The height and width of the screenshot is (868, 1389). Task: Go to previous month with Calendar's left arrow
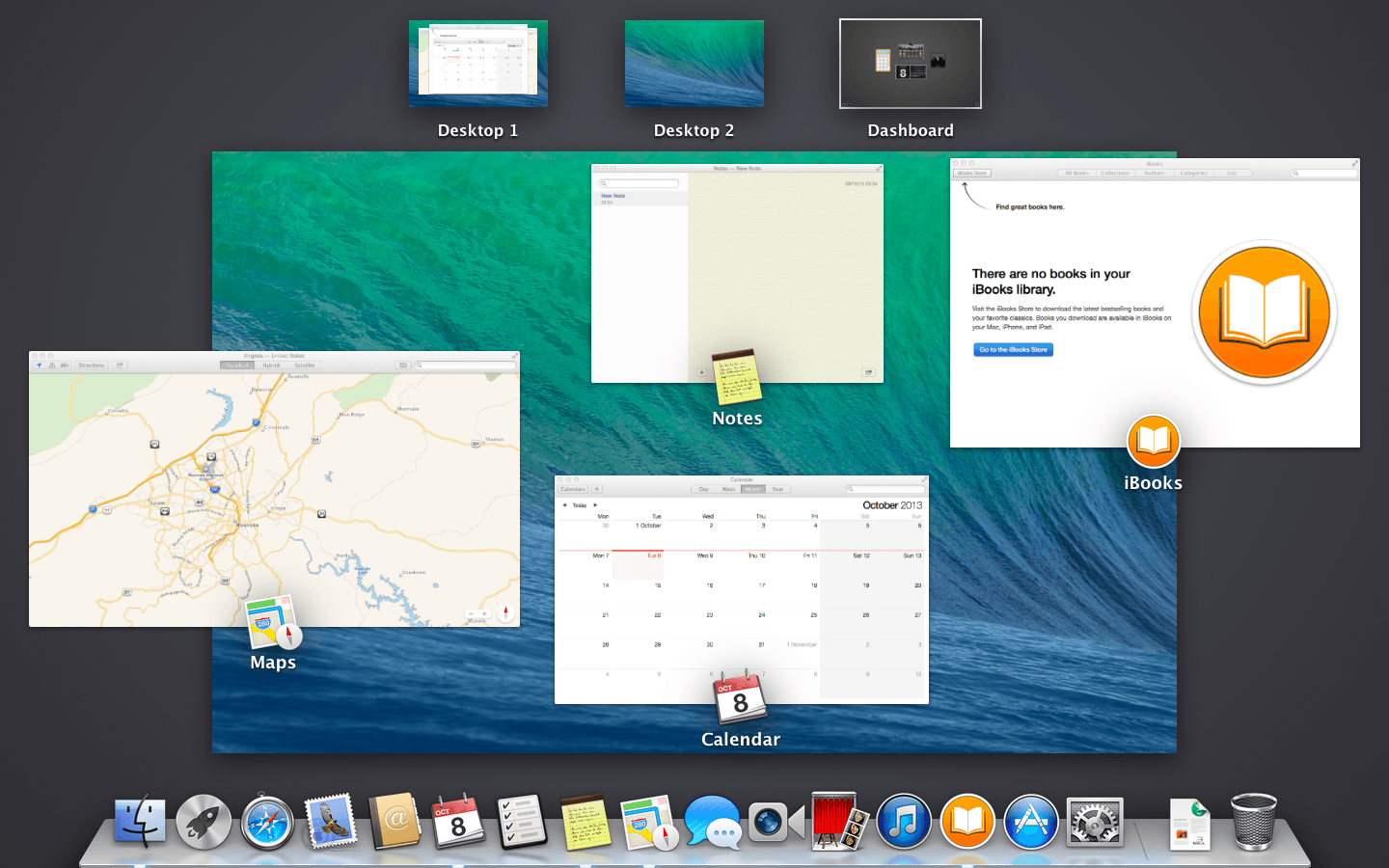[564, 505]
